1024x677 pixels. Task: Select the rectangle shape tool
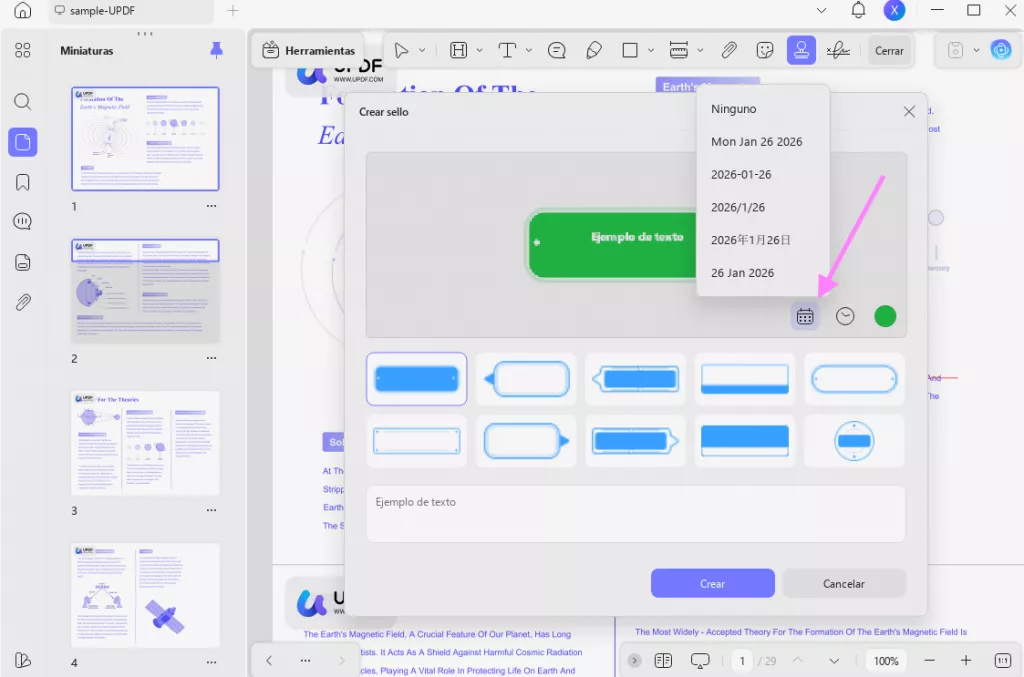tap(630, 50)
